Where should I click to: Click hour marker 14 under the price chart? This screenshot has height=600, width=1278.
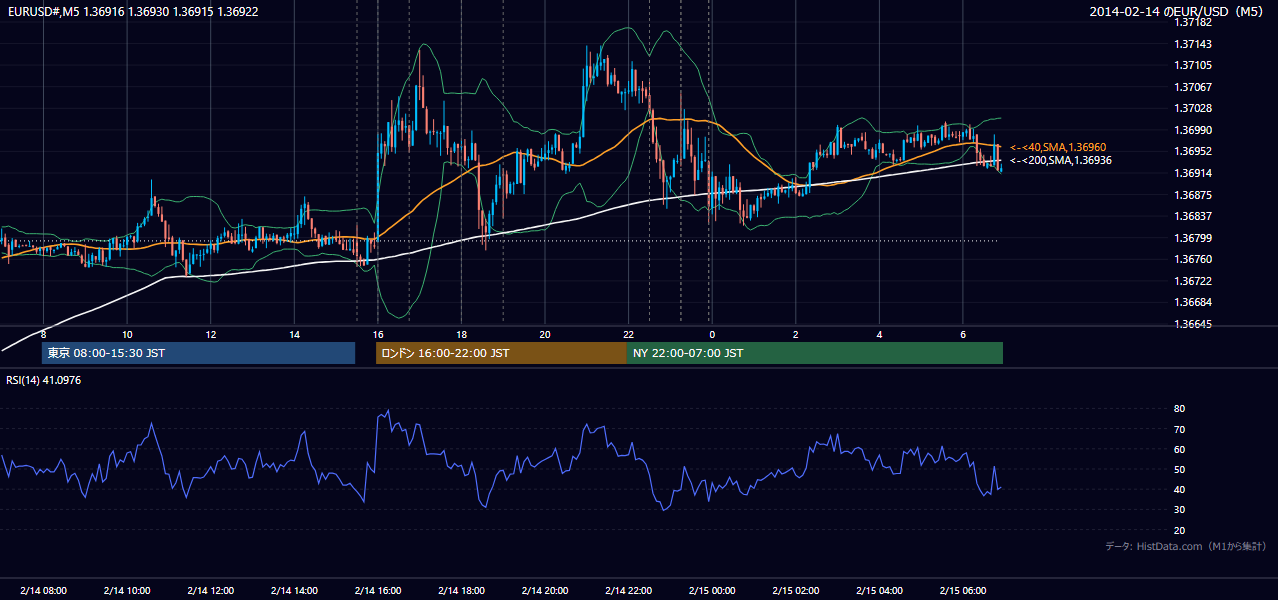pyautogui.click(x=294, y=334)
